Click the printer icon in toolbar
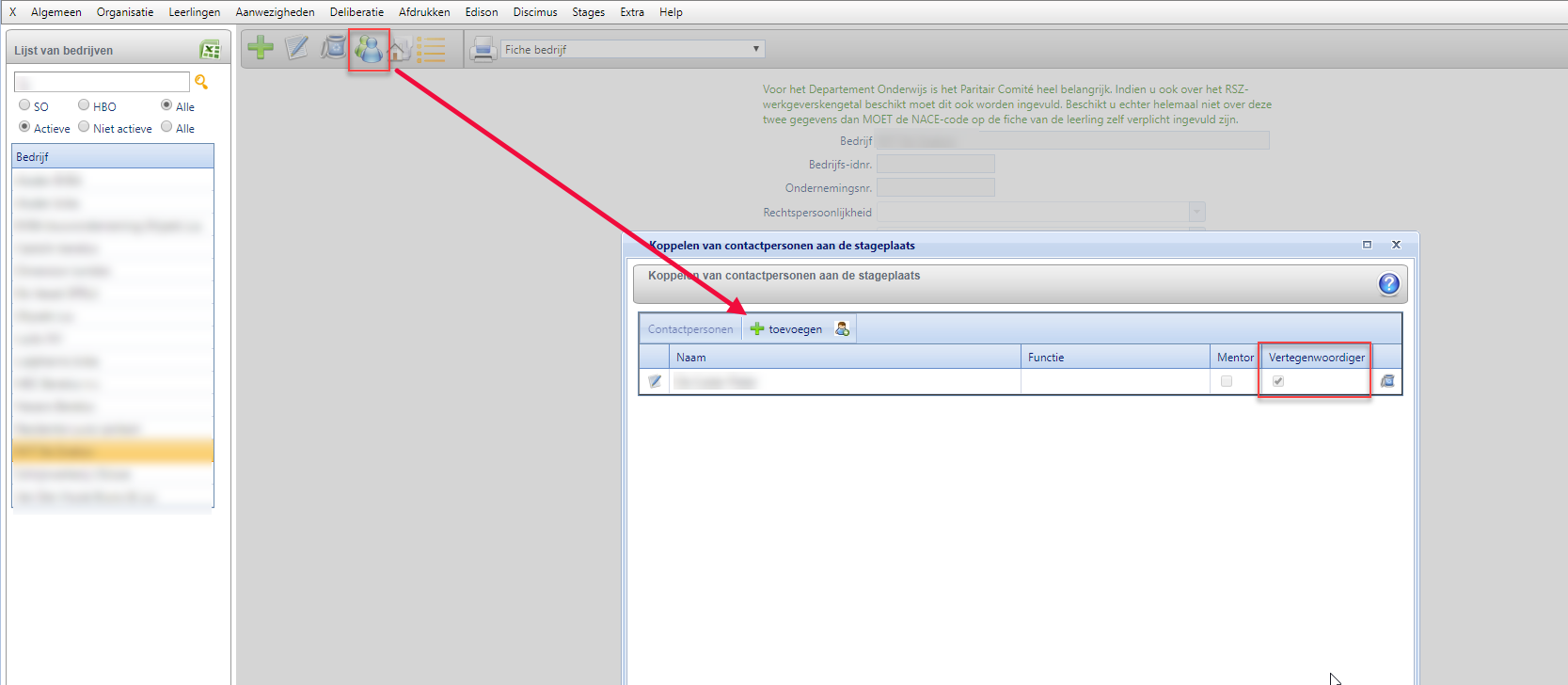Viewport: 1568px width, 685px height. coord(483,49)
